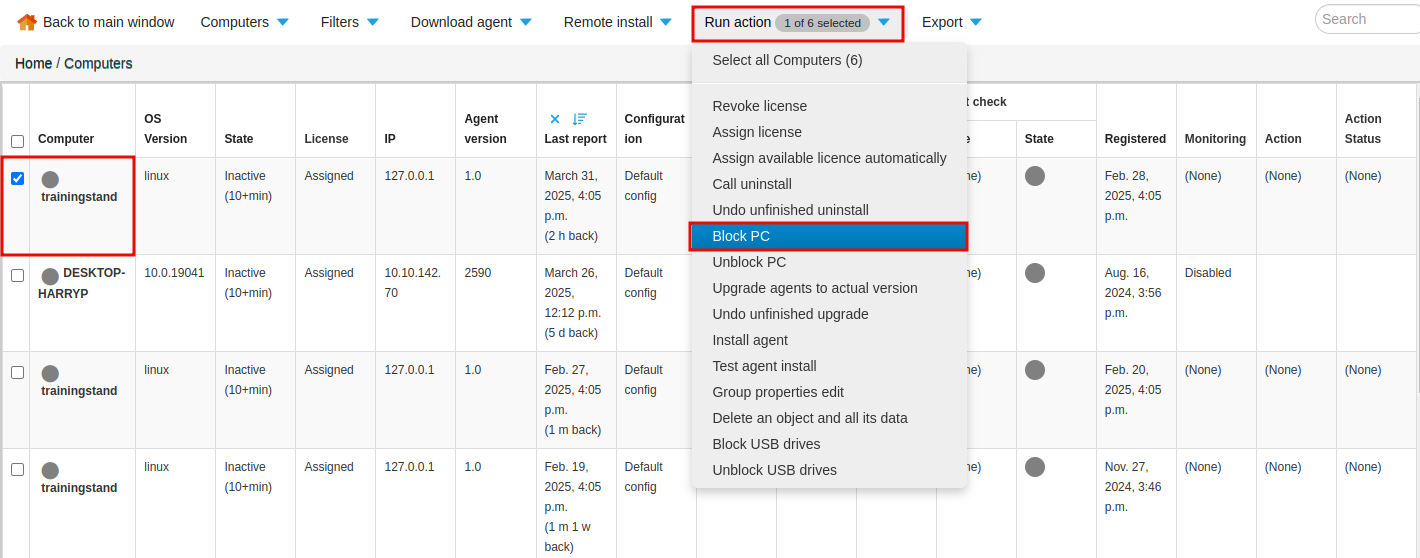
Task: Uncheck the selected trainingstand row checkbox
Action: click(17, 179)
